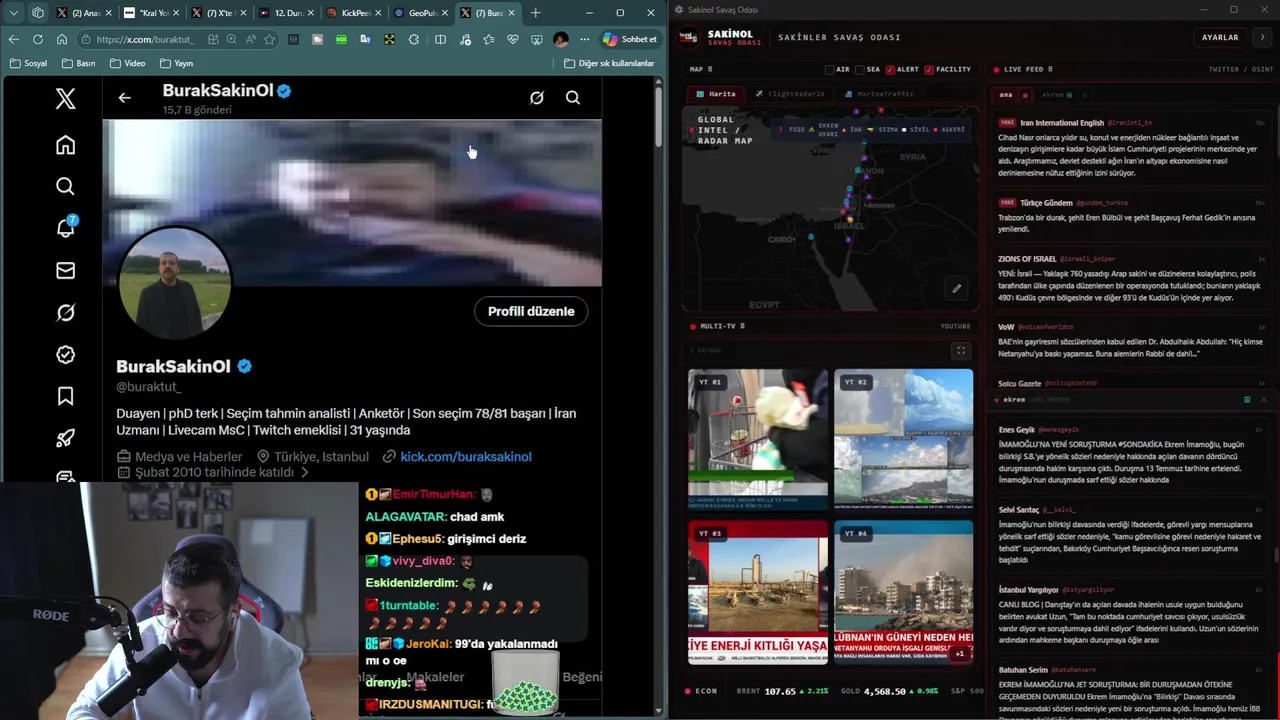This screenshot has height=720, width=1280.
Task: Open the Yayın bookmarks folder
Action: pyautogui.click(x=175, y=63)
